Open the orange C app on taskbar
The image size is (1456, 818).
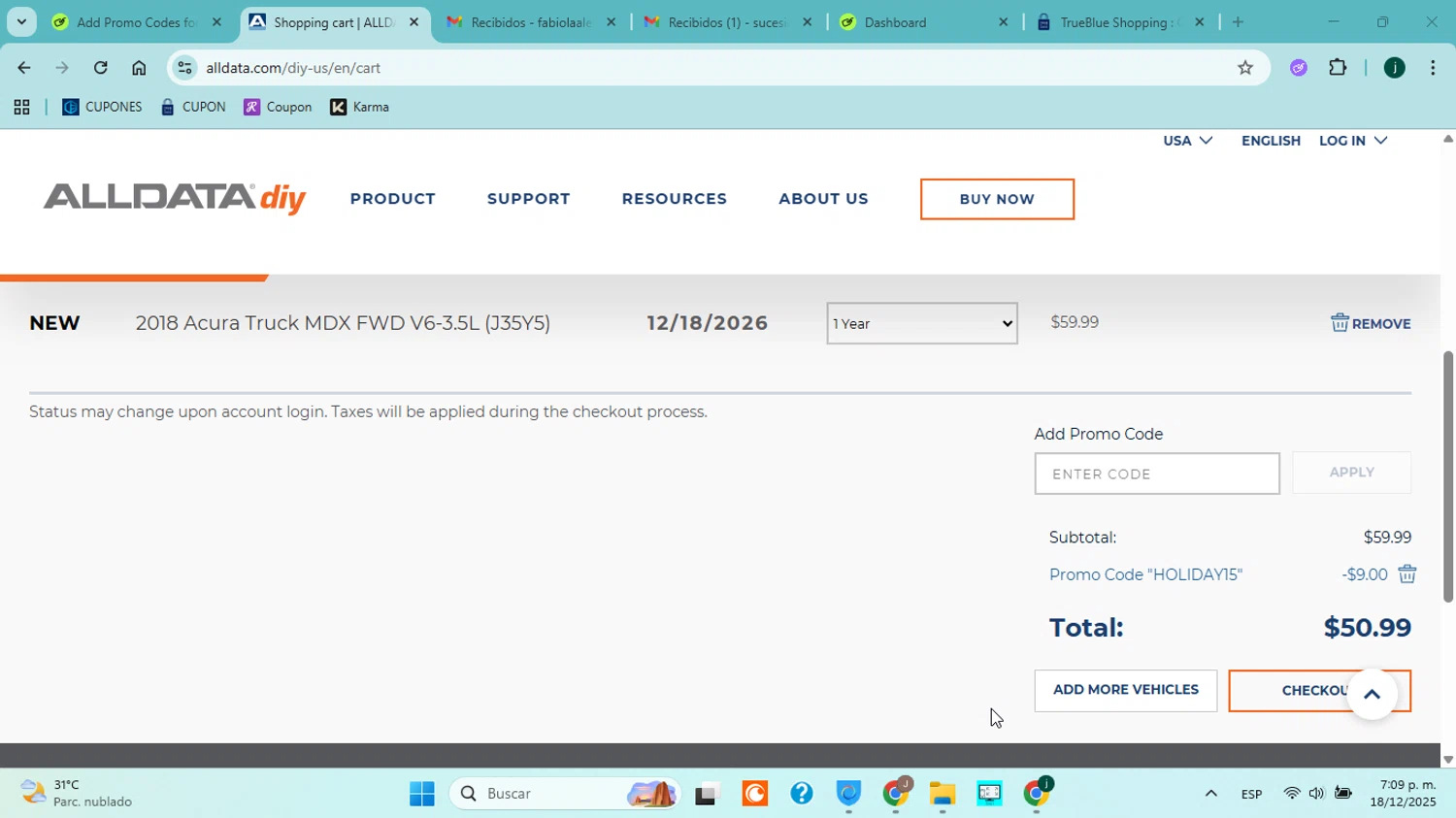[x=754, y=794]
